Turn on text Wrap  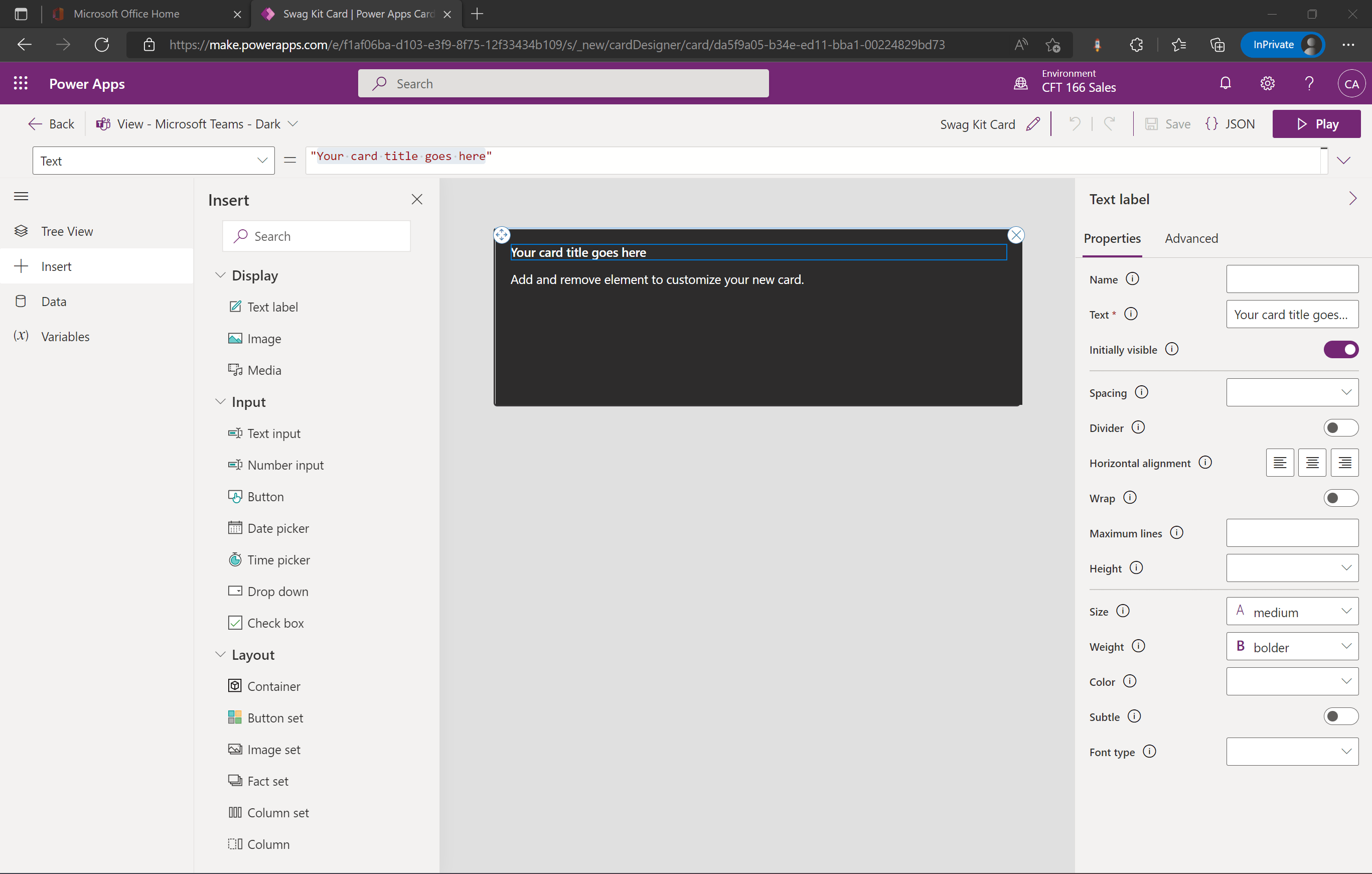1341,497
